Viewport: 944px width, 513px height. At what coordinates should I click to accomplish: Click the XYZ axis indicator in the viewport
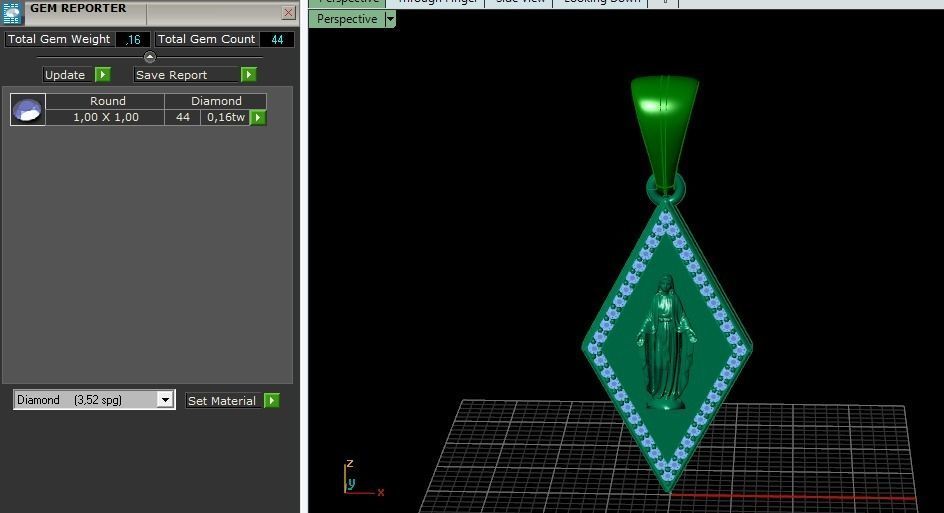(362, 479)
